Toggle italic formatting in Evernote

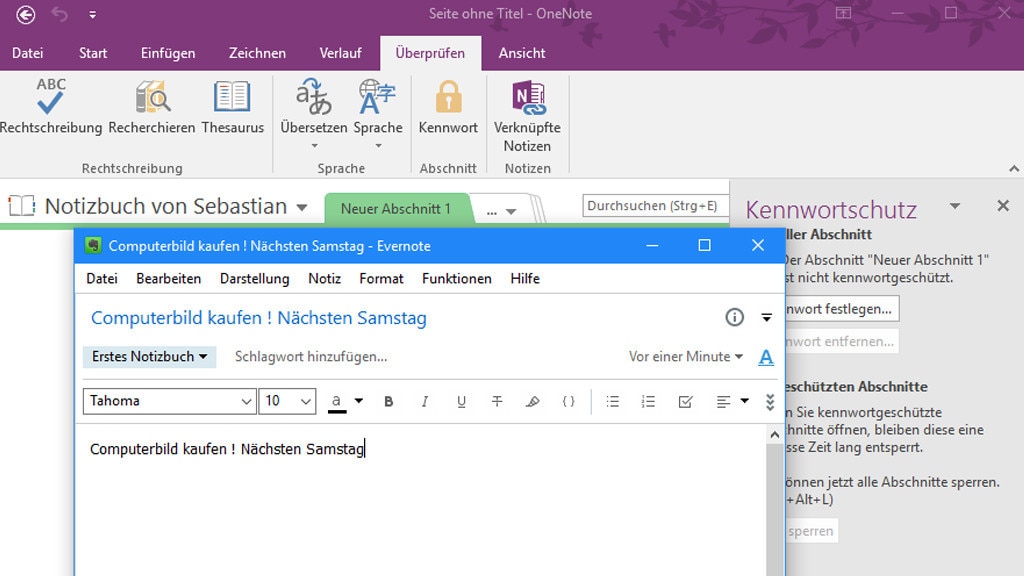pyautogui.click(x=425, y=401)
